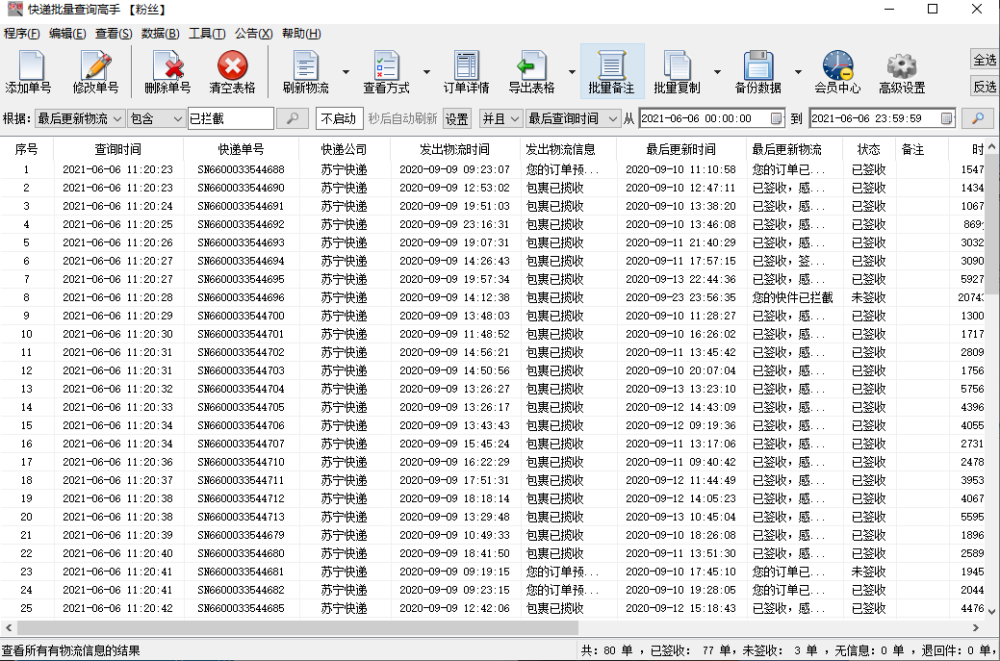This screenshot has height=661, width=1000.
Task: Click the search magnifier next to 已拦截 field
Action: click(x=293, y=119)
